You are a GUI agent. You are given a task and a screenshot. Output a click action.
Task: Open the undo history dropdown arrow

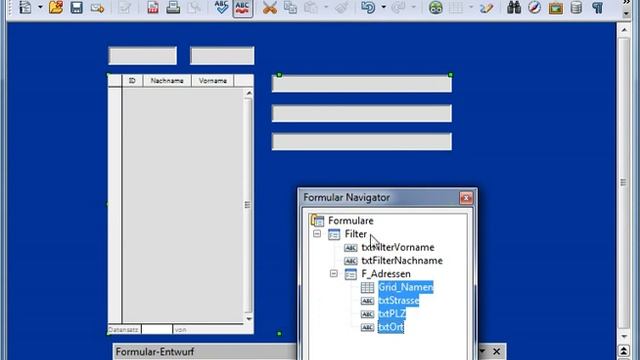point(383,7)
